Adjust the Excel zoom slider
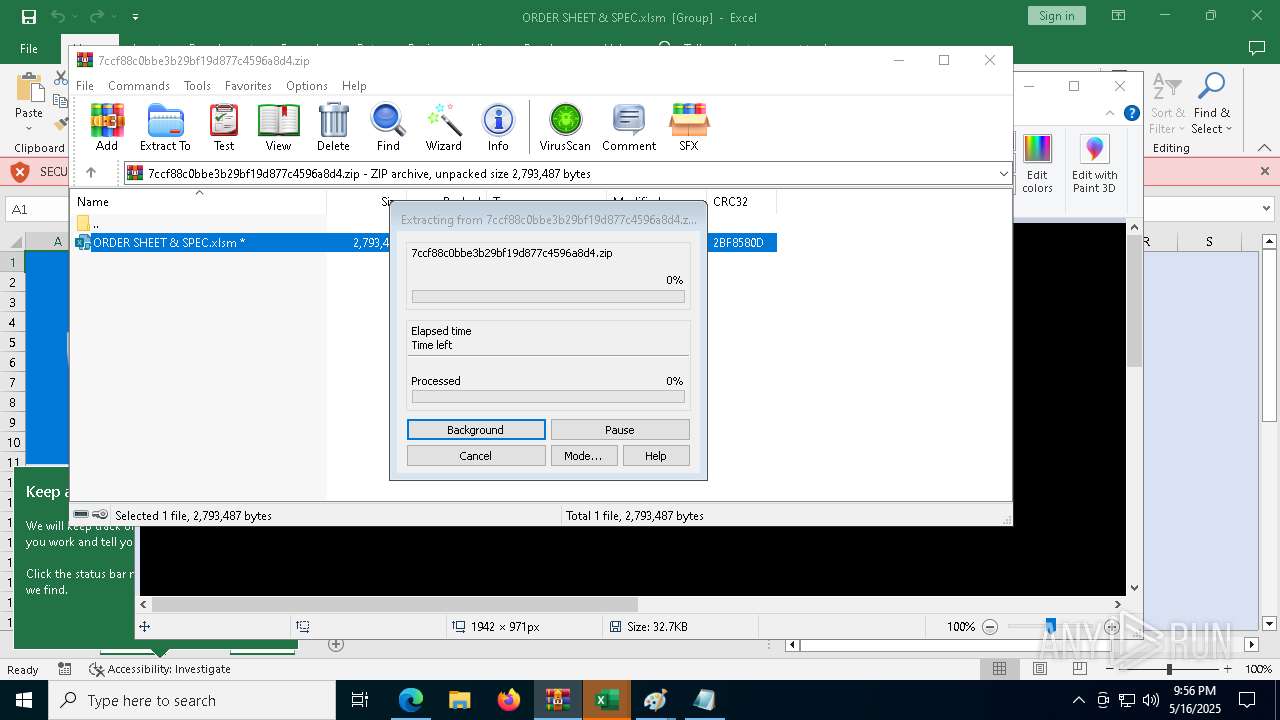 tap(1169, 669)
